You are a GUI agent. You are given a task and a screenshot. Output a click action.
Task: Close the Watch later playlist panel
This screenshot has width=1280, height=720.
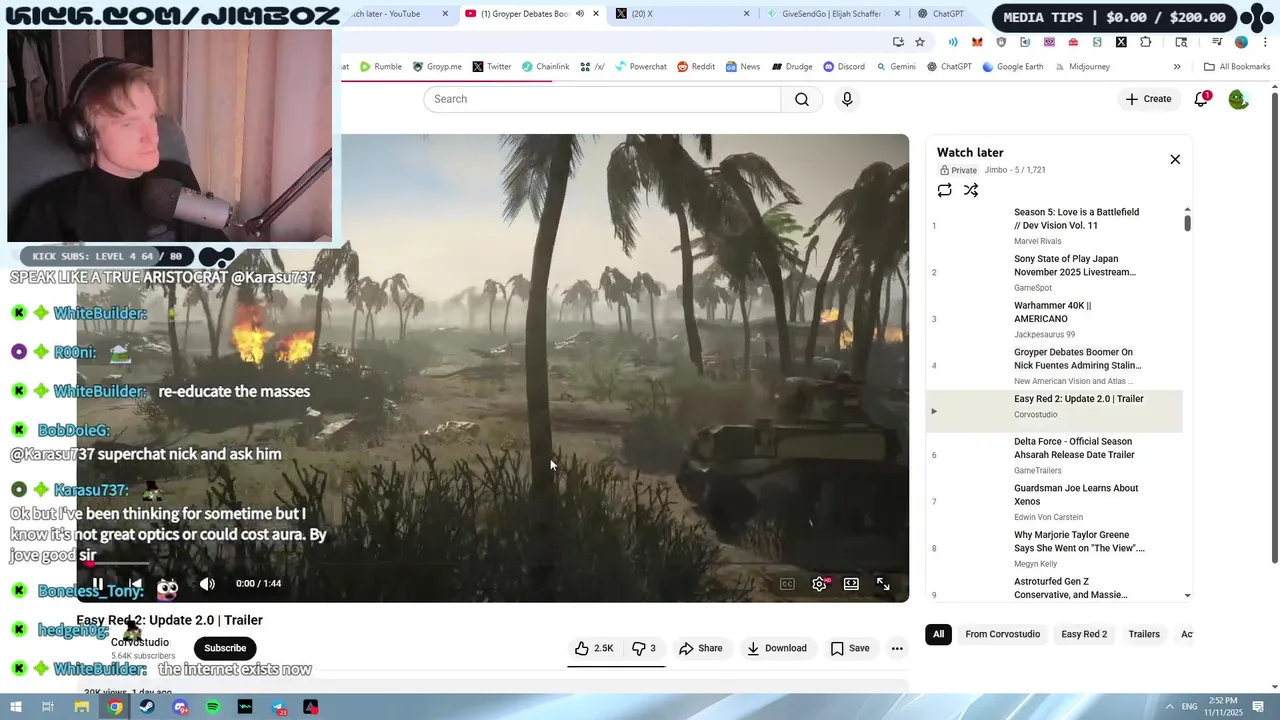(x=1175, y=159)
